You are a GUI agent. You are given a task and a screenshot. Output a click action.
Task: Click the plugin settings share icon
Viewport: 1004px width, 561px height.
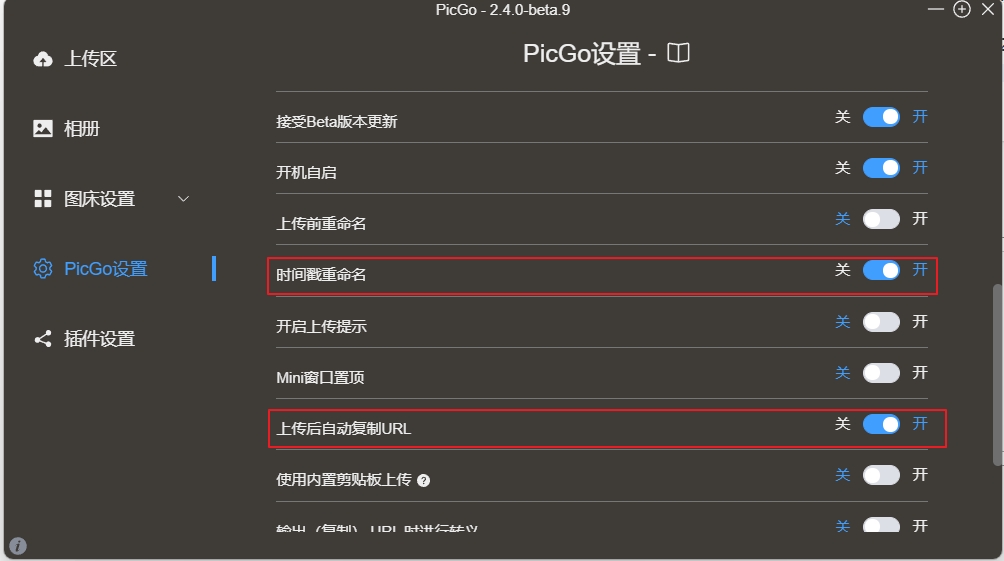tap(43, 339)
